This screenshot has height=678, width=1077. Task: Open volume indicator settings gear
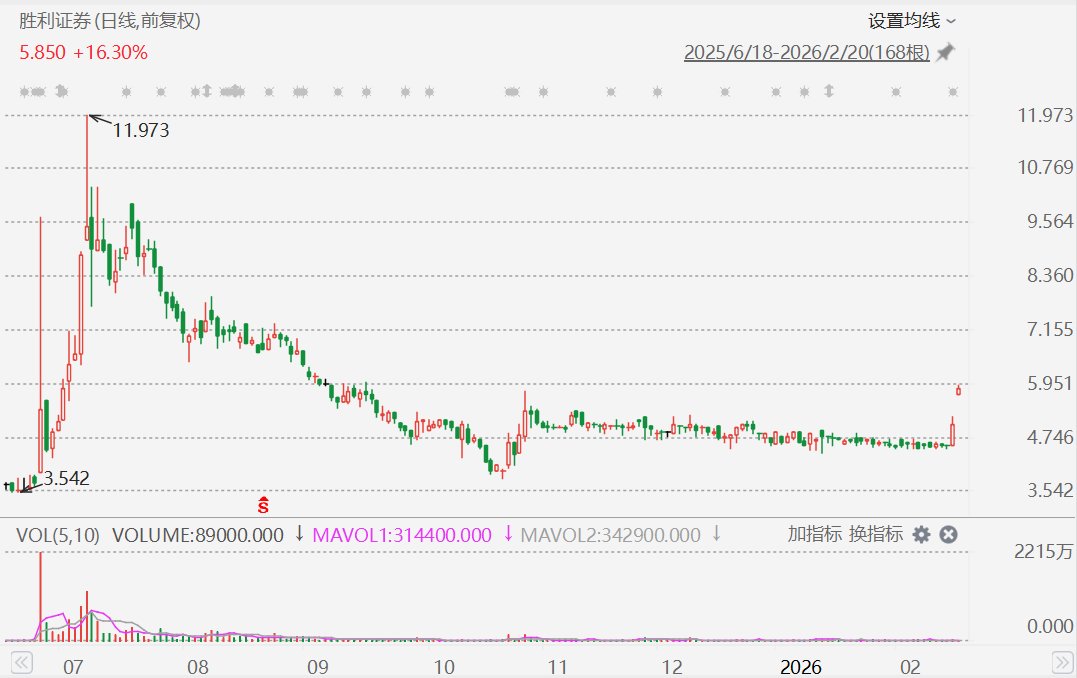coord(921,535)
